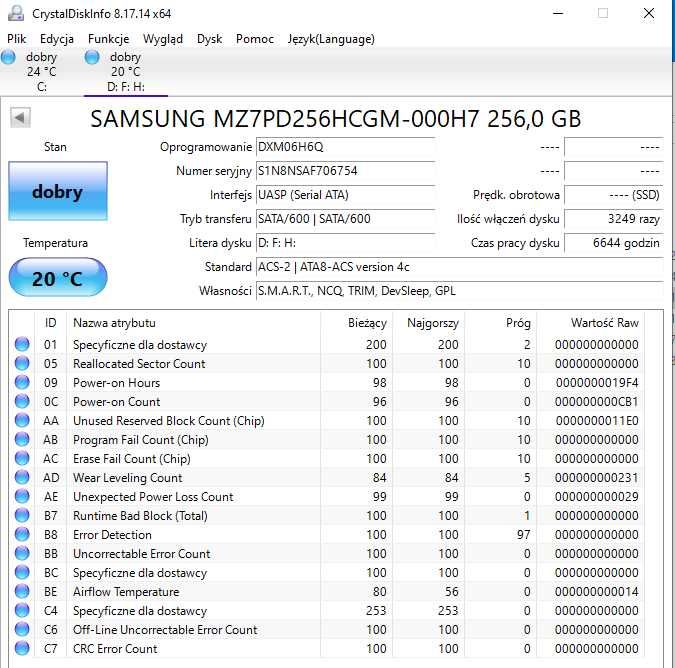Open the Język(Language) menu

coord(331,39)
